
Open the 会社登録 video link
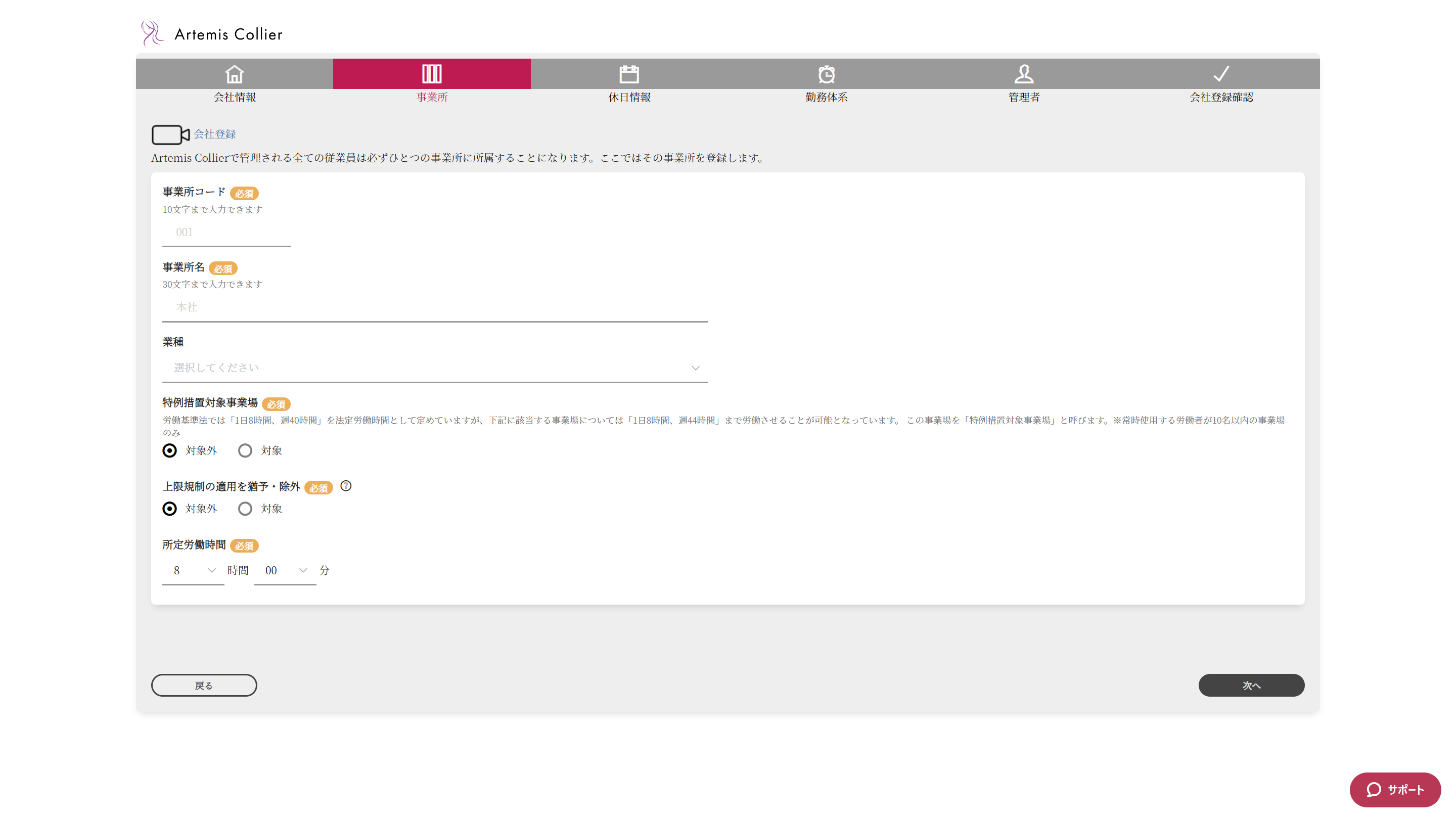pos(215,134)
